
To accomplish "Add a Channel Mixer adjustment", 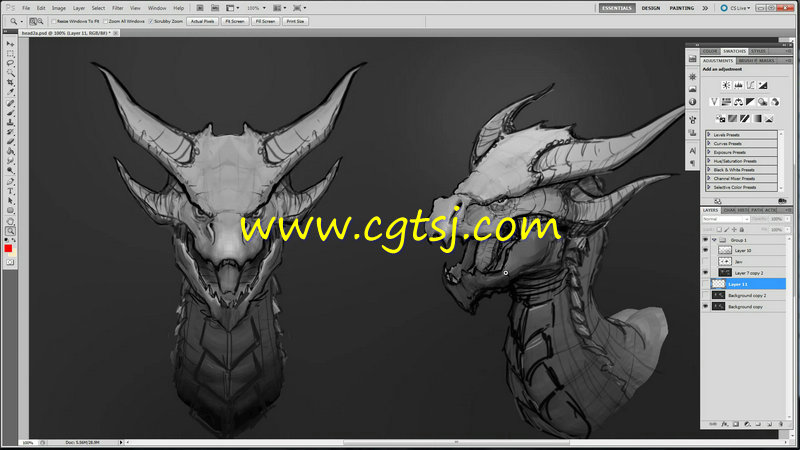I will 775,102.
